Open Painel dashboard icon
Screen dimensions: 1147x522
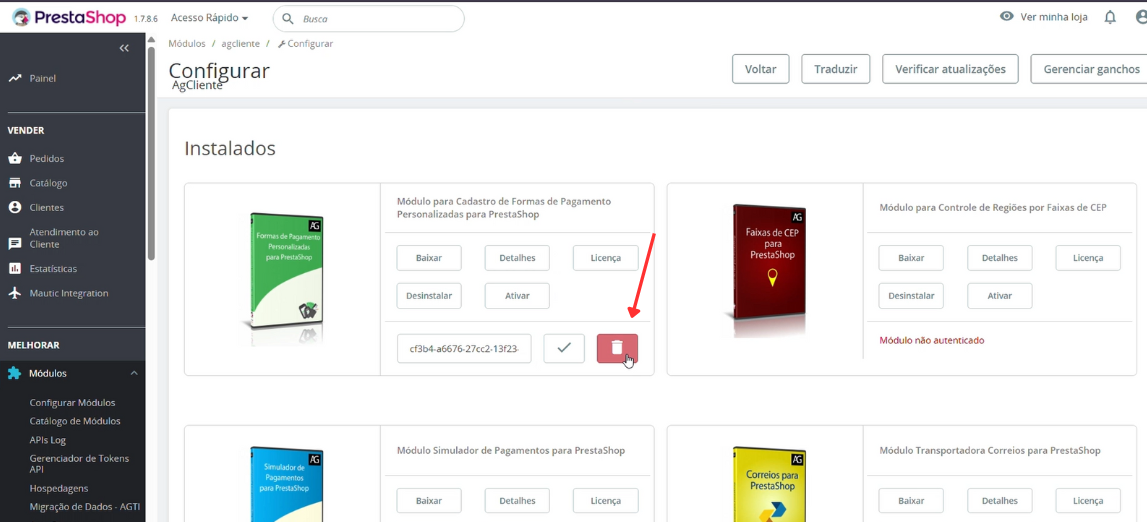[x=15, y=78]
